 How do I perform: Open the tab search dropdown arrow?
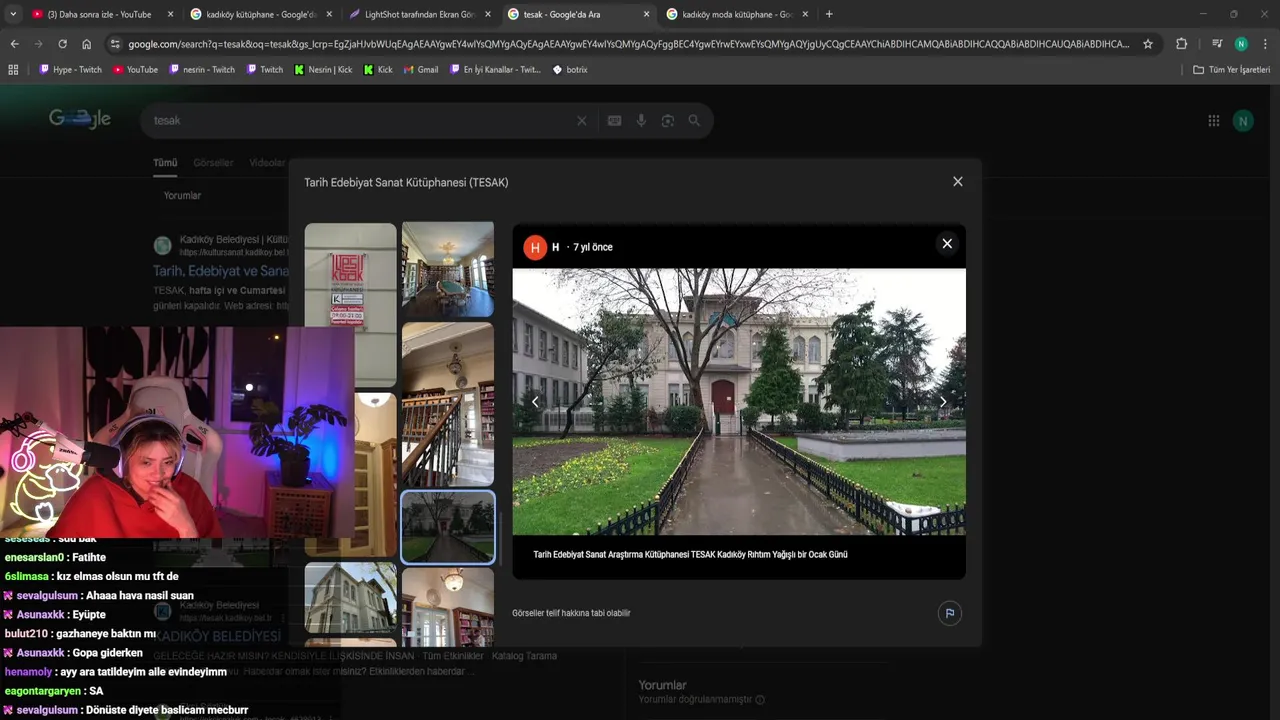pyautogui.click(x=13, y=14)
